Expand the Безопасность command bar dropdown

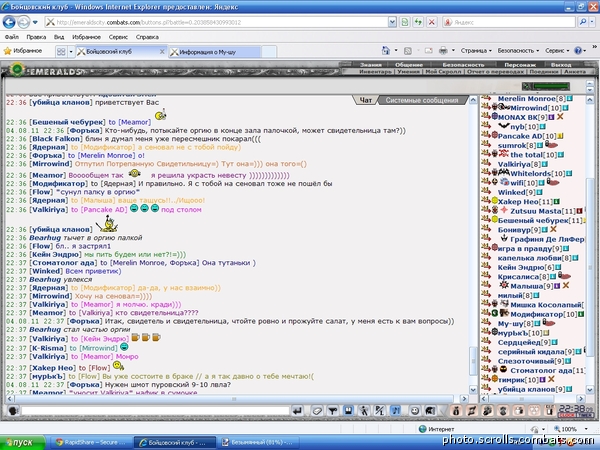tap(518, 51)
